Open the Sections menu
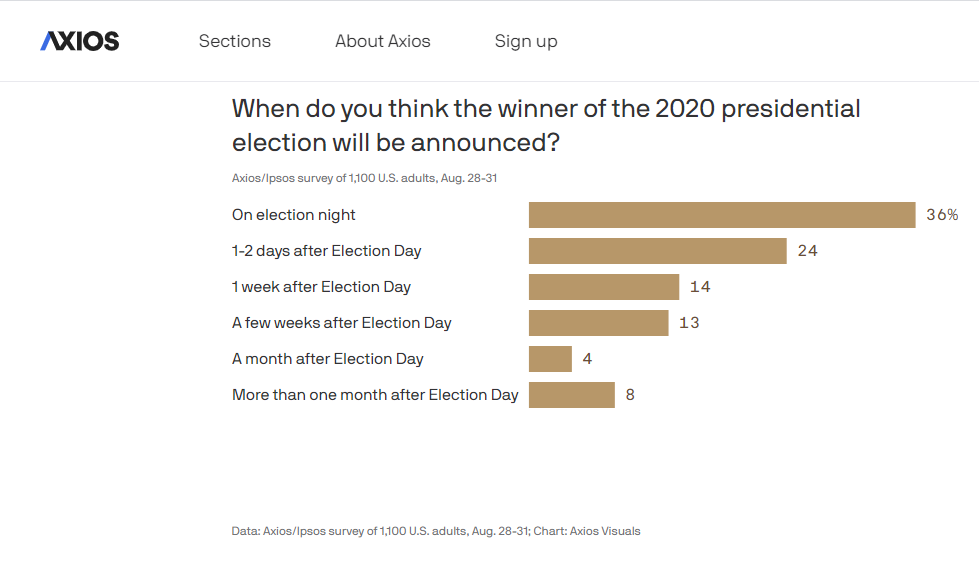 [x=235, y=41]
